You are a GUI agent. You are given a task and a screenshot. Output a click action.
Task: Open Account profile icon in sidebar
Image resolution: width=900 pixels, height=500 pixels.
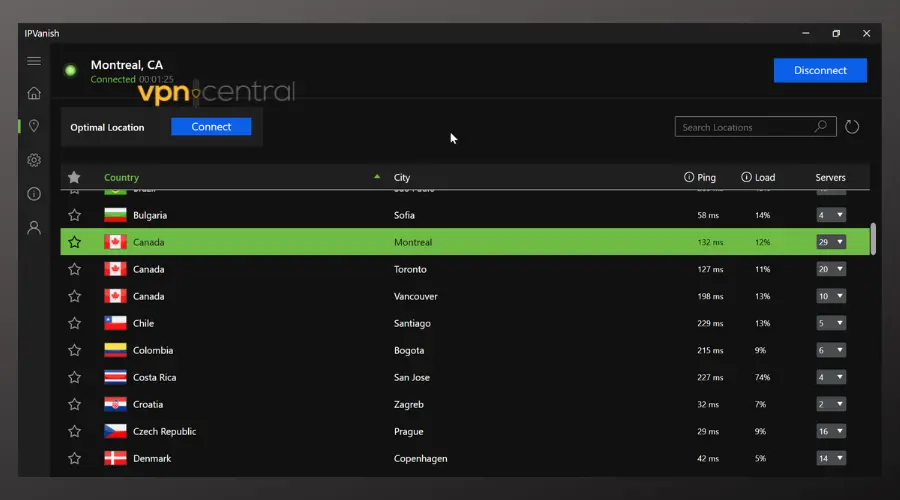[34, 227]
